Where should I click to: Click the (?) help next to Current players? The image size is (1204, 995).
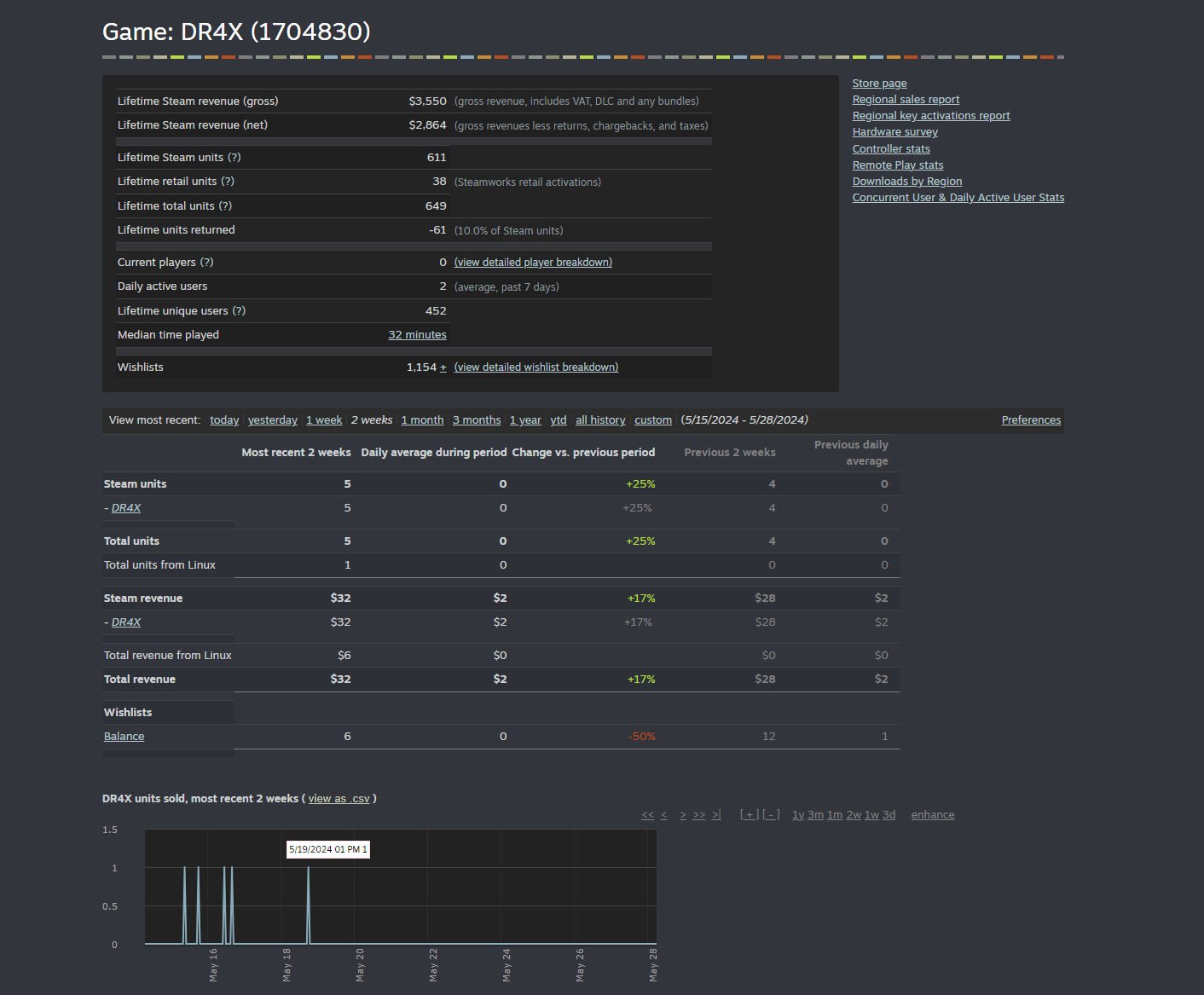point(207,262)
